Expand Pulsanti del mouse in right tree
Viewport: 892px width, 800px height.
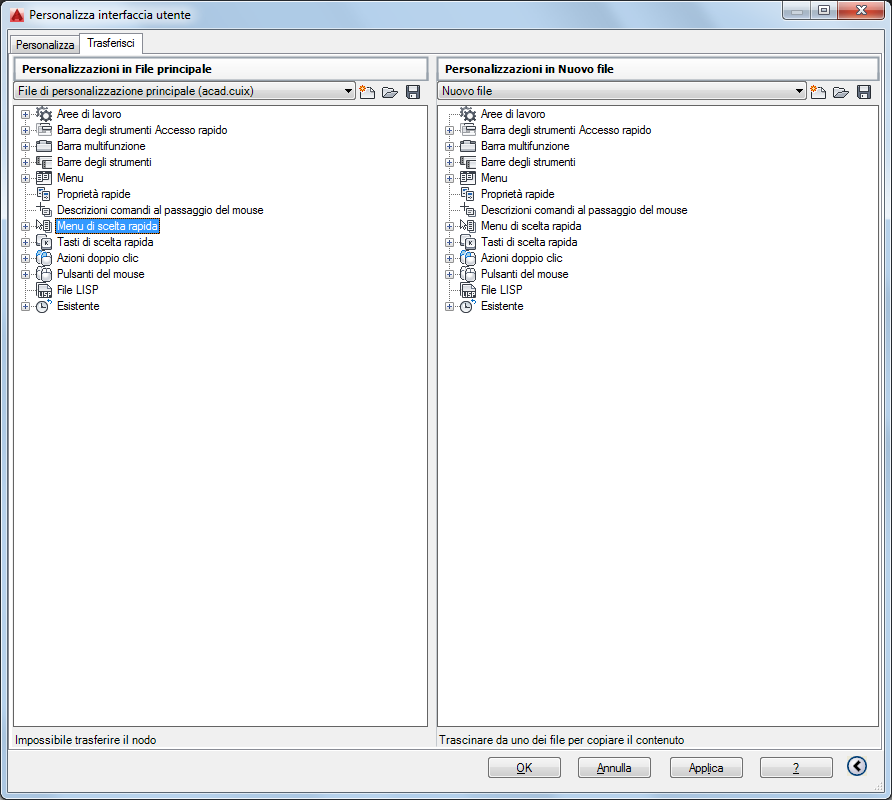(x=449, y=274)
